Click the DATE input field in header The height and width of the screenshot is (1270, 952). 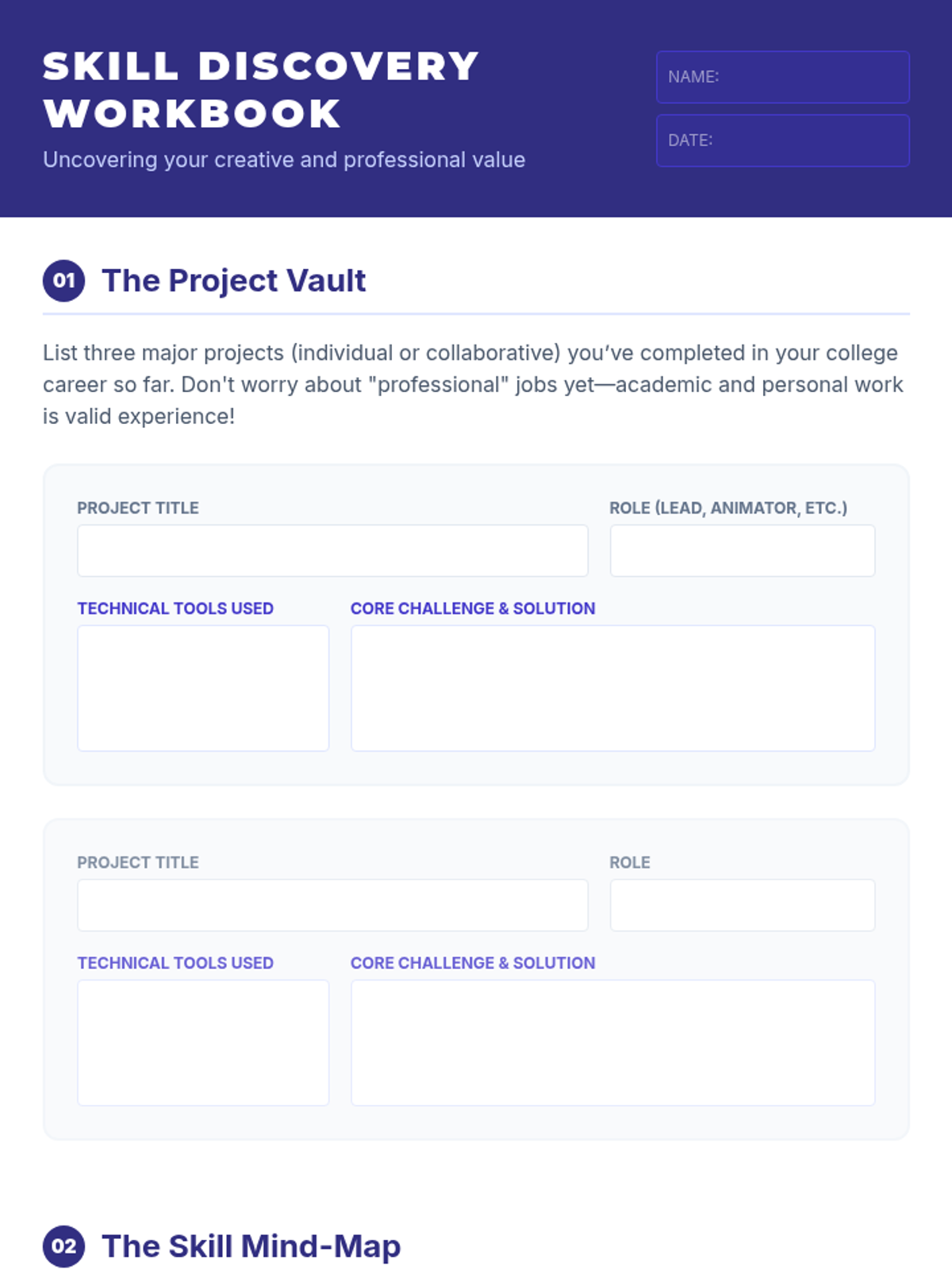pyautogui.click(x=782, y=140)
